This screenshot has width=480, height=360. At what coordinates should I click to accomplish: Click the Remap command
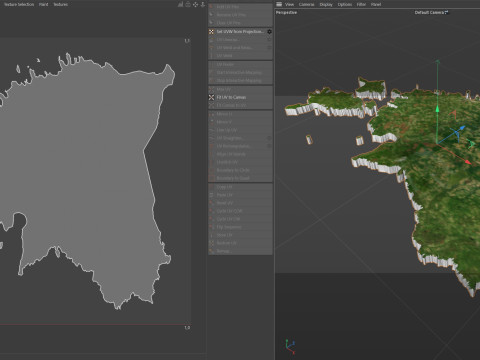point(240,251)
